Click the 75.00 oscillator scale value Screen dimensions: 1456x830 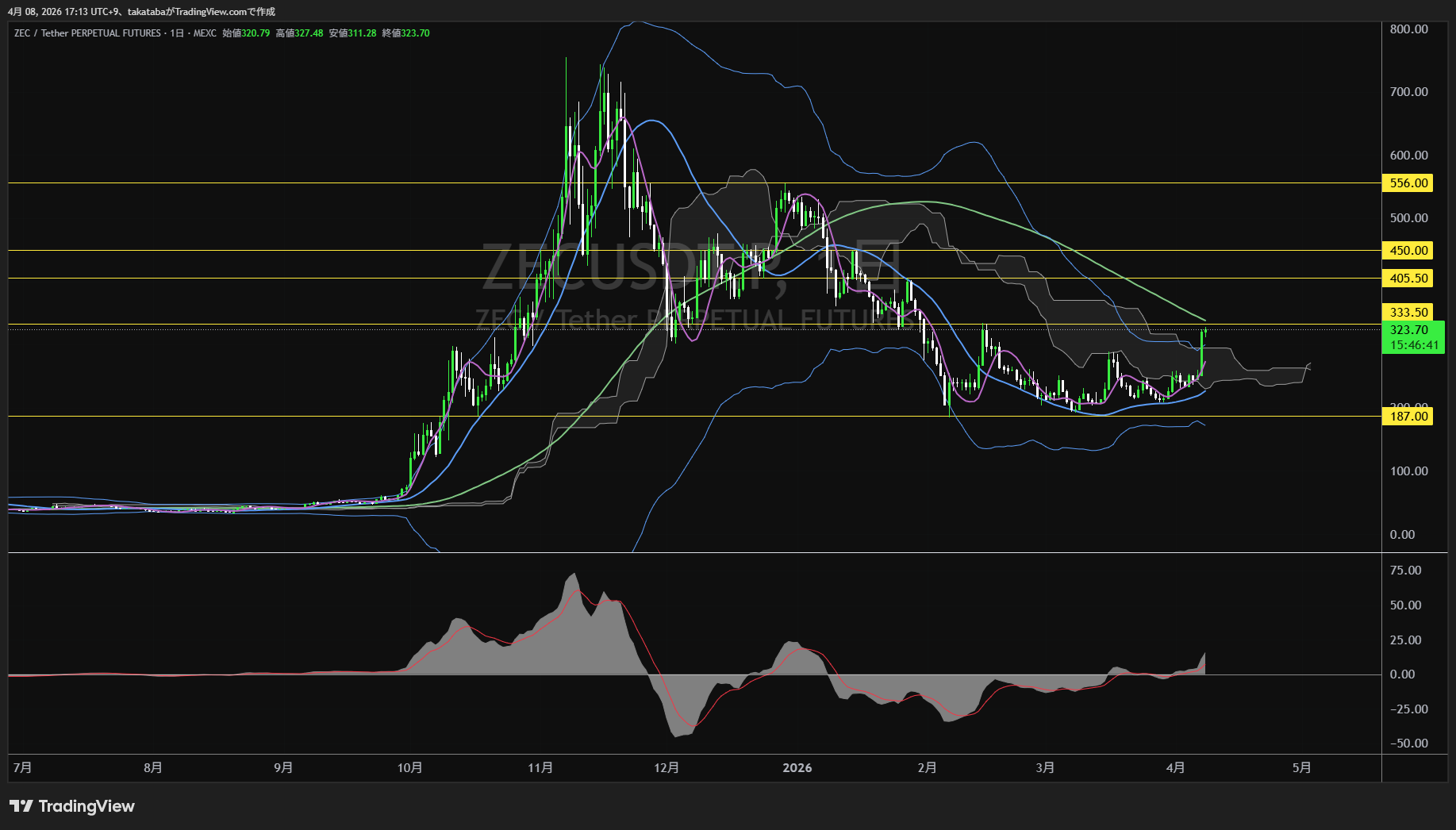(1405, 571)
